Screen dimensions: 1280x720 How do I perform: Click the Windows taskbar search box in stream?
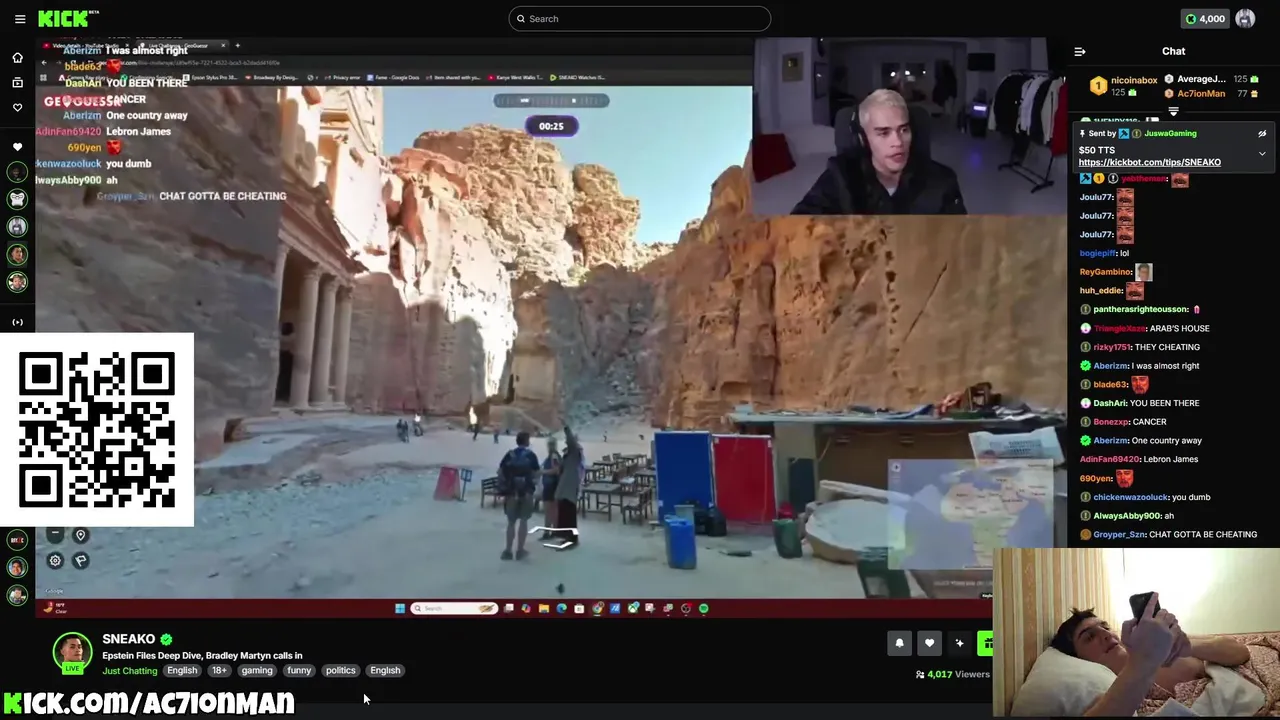click(454, 608)
